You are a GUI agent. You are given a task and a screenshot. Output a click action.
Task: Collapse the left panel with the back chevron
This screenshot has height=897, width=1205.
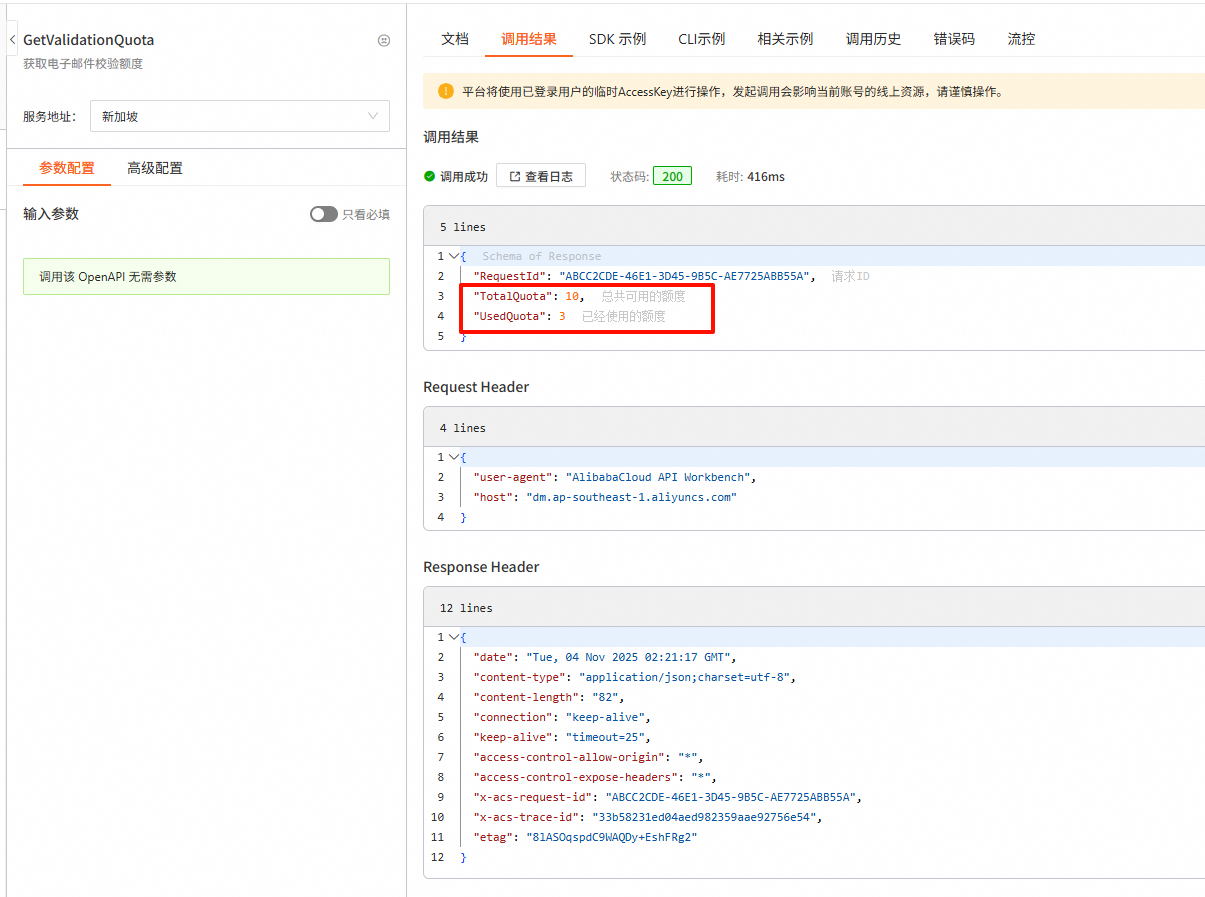(x=12, y=40)
